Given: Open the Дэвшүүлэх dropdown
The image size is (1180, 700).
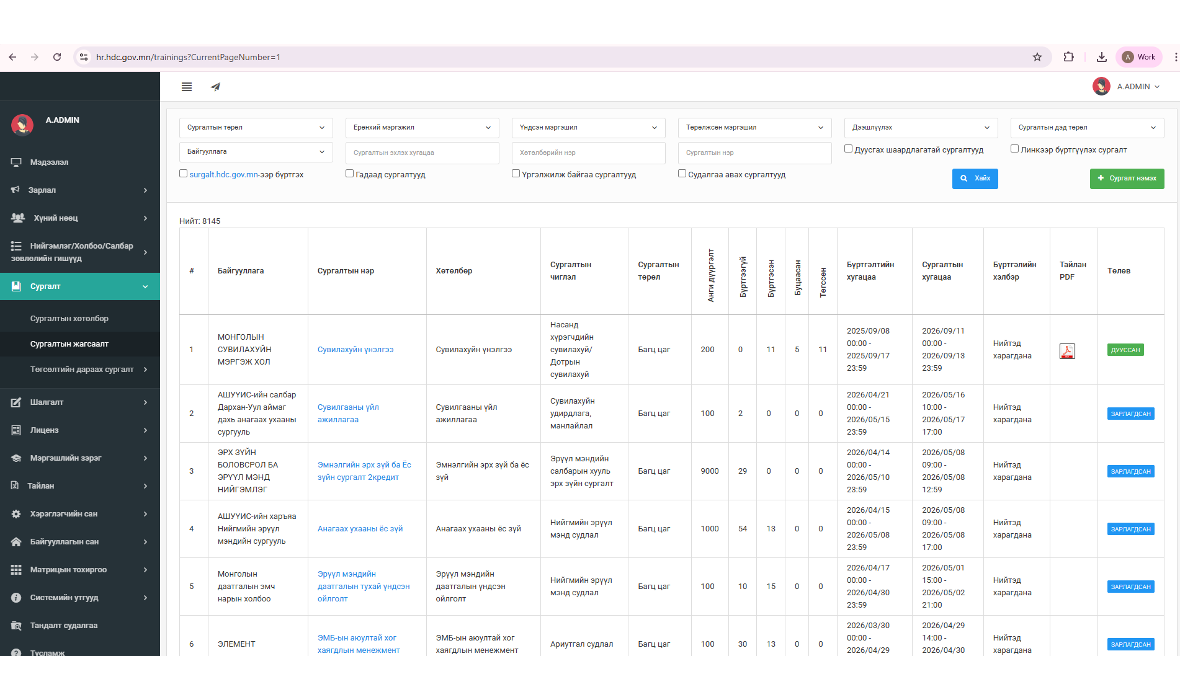Looking at the screenshot, I should tap(921, 128).
